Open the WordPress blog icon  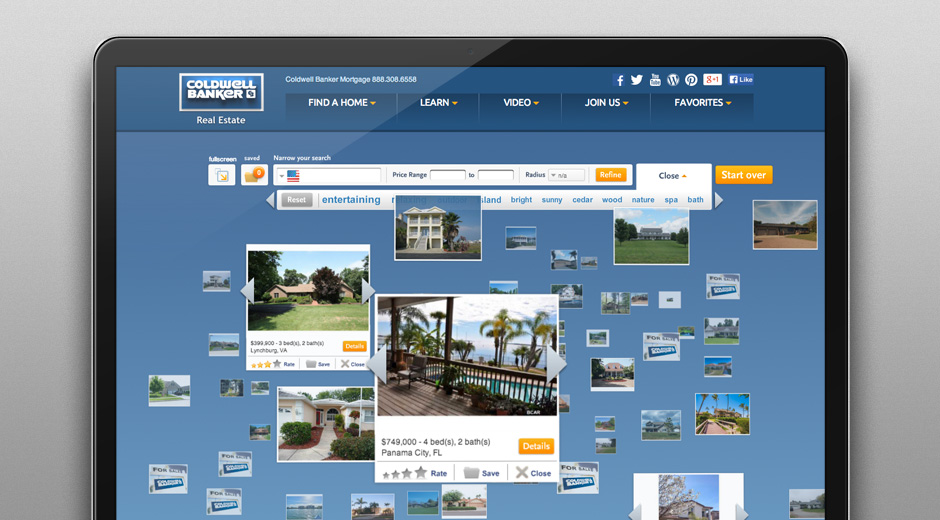click(673, 80)
